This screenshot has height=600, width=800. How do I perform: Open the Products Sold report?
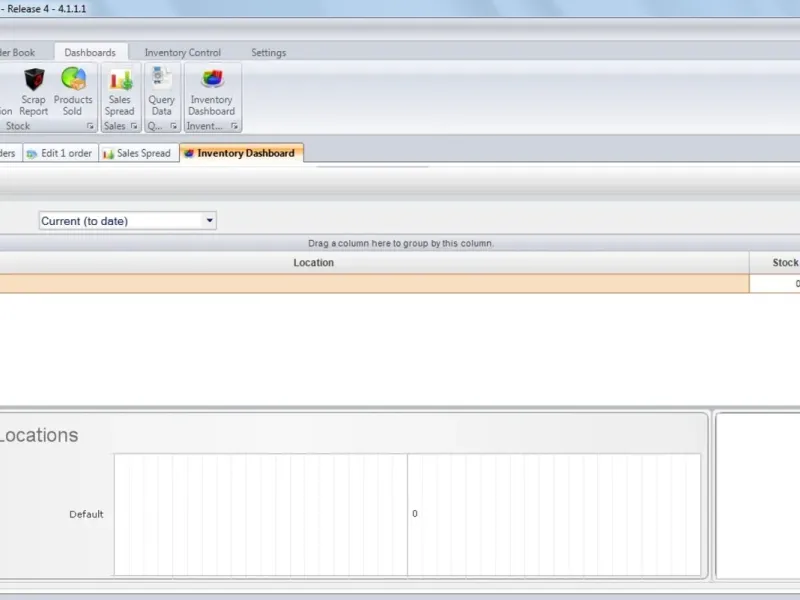[x=73, y=92]
